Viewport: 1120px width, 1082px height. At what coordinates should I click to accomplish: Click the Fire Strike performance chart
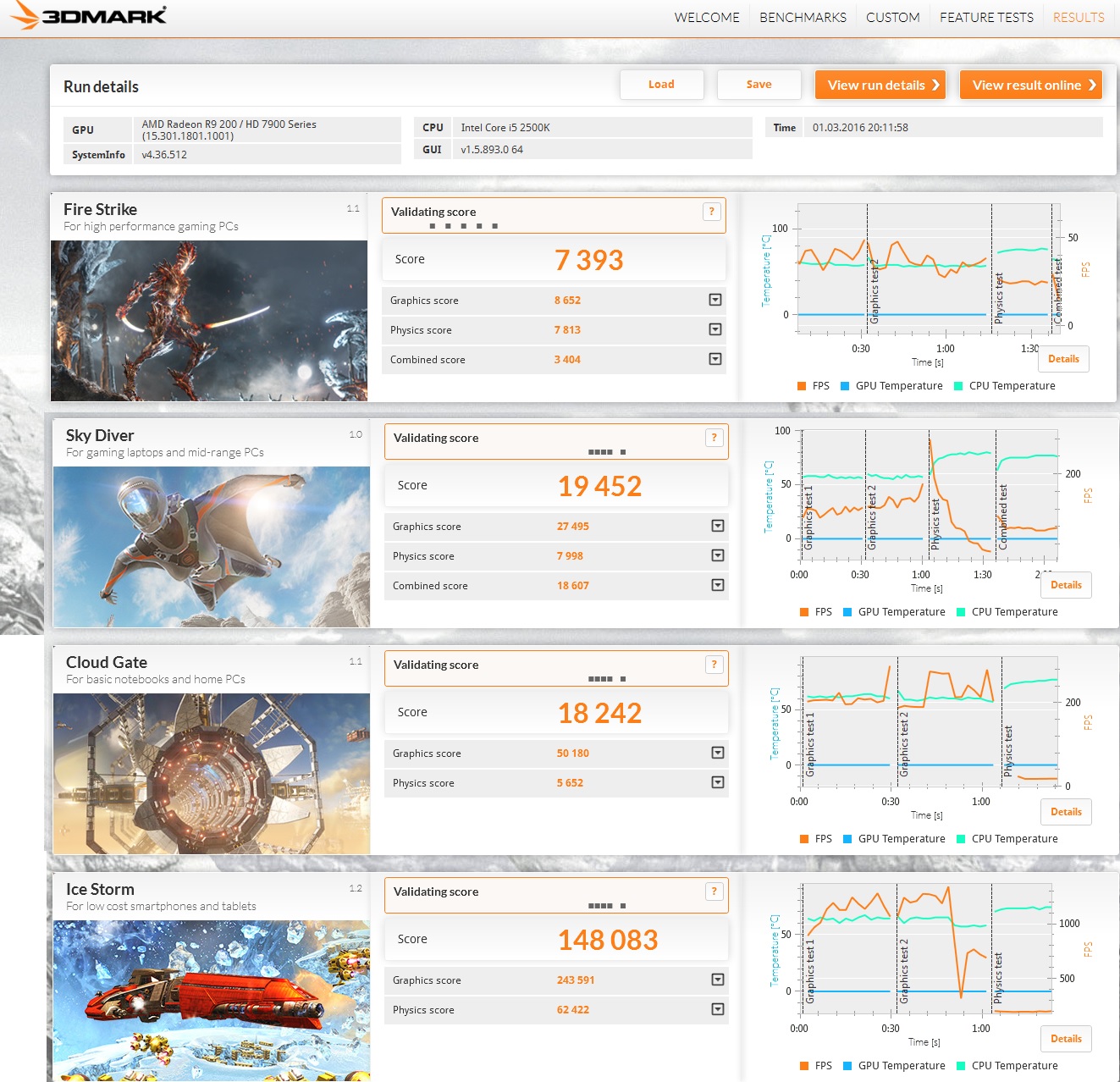pyautogui.click(x=924, y=269)
